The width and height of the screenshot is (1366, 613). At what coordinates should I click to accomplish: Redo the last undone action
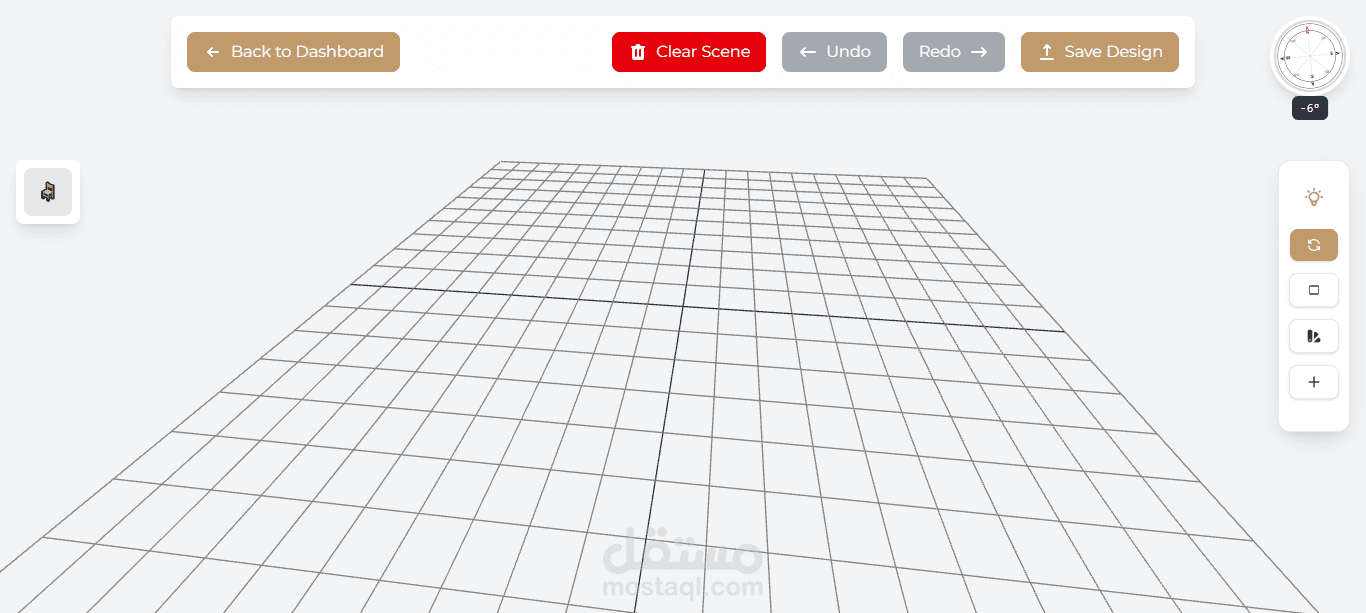954,52
